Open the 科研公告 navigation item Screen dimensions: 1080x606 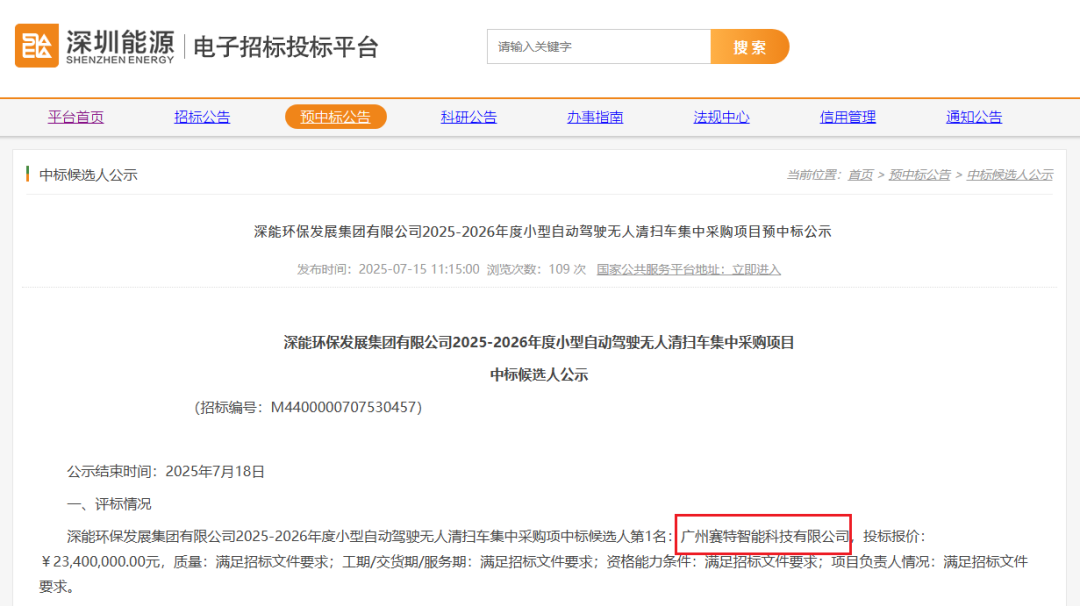coord(468,117)
